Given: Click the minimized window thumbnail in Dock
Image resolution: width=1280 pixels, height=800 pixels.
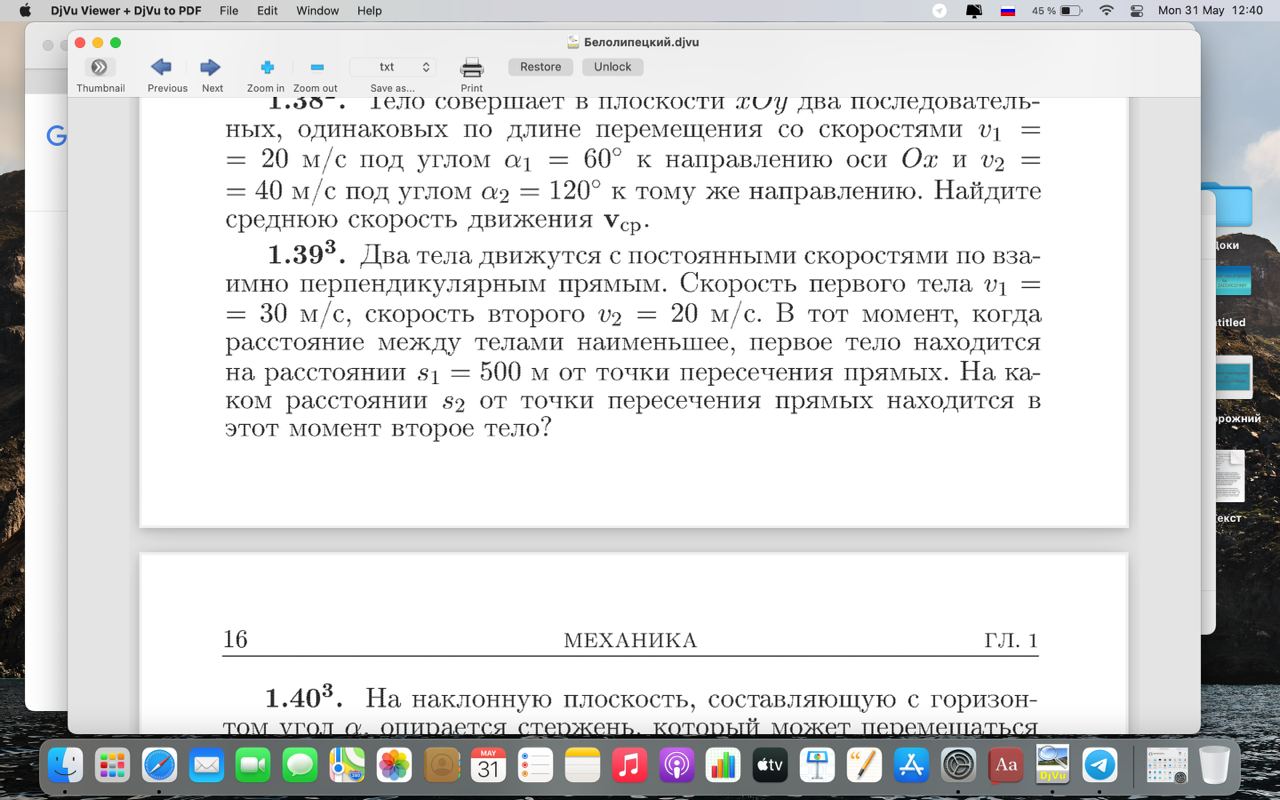Looking at the screenshot, I should tap(1166, 765).
